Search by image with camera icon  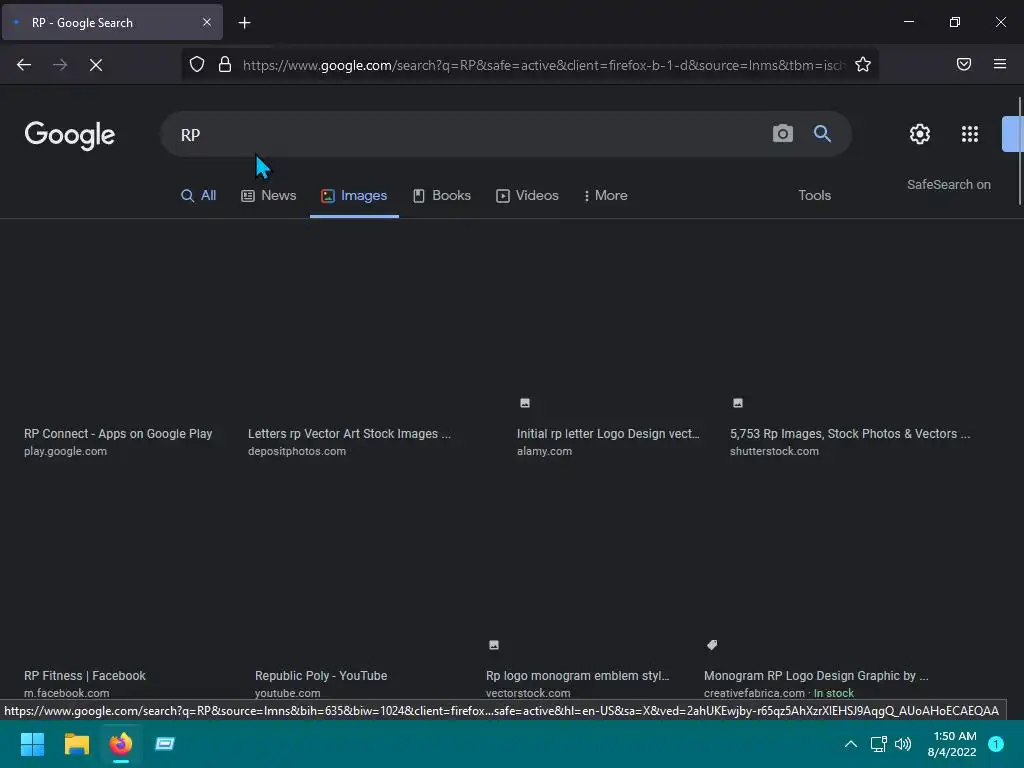point(782,134)
